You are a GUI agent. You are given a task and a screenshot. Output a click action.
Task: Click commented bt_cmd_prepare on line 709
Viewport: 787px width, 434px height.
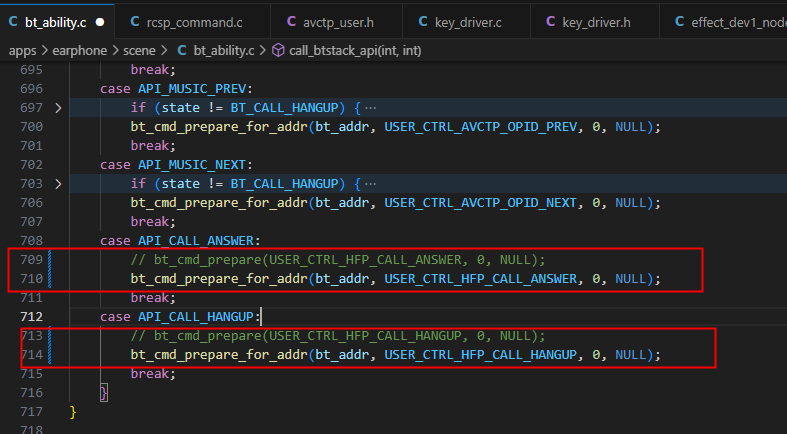pos(208,260)
